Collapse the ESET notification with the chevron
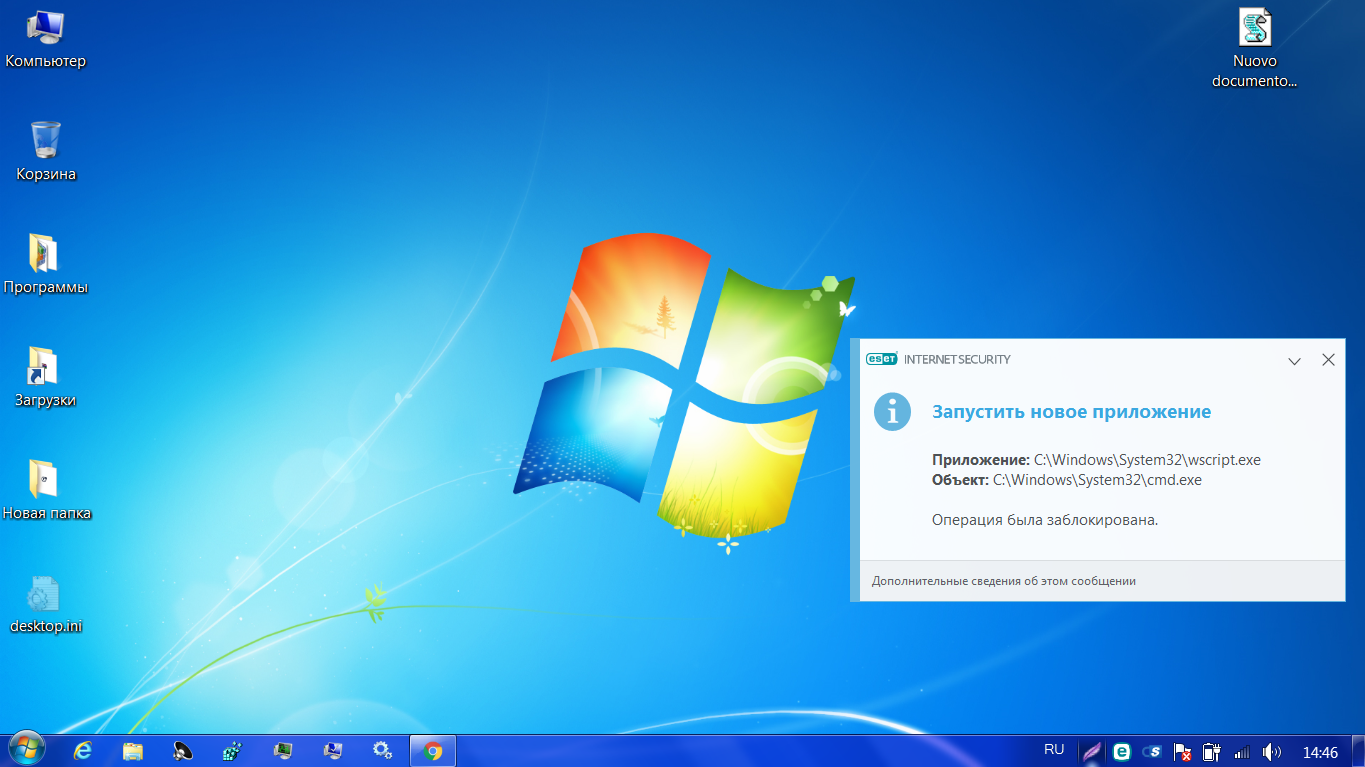Image resolution: width=1365 pixels, height=767 pixels. coord(1294,360)
